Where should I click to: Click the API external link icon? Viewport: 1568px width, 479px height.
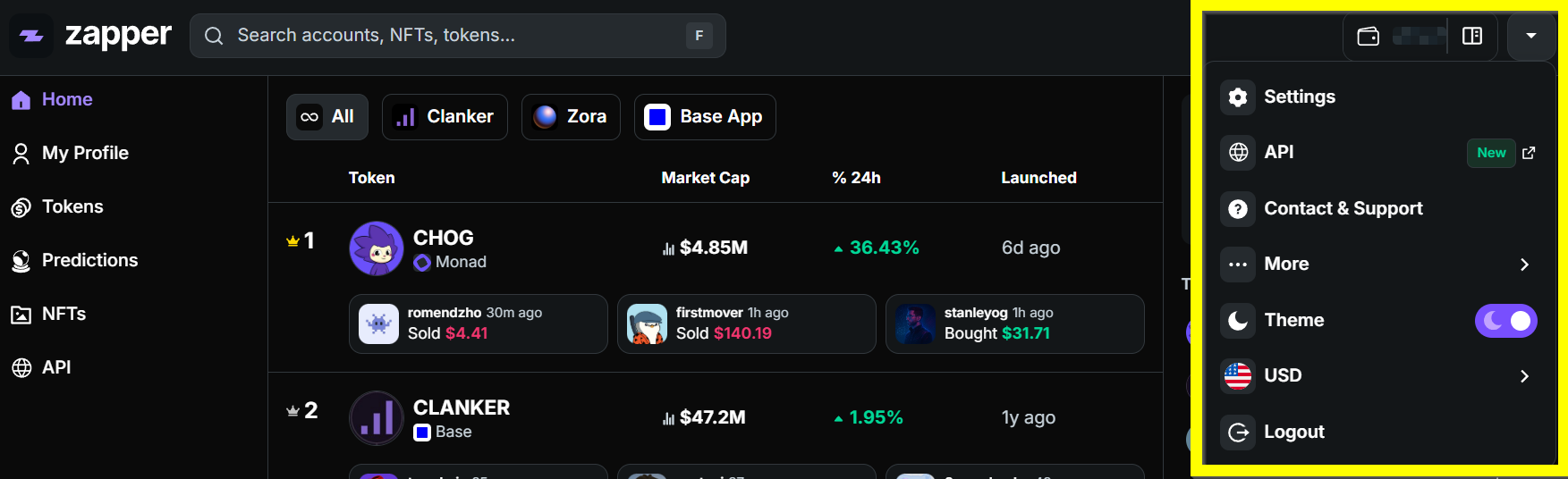click(x=1529, y=153)
